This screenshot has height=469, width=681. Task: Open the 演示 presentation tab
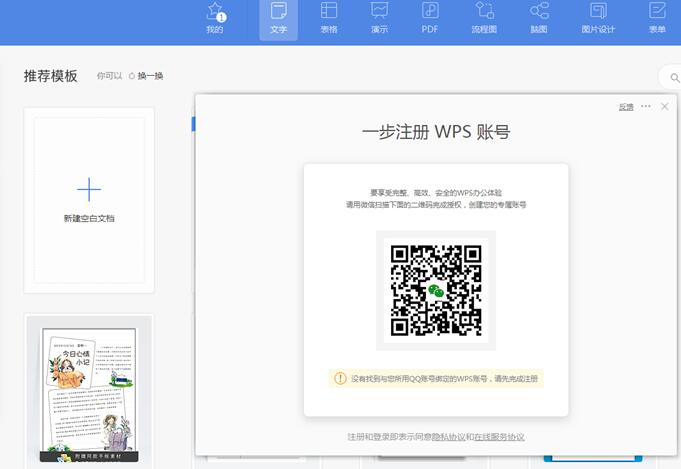pyautogui.click(x=379, y=20)
